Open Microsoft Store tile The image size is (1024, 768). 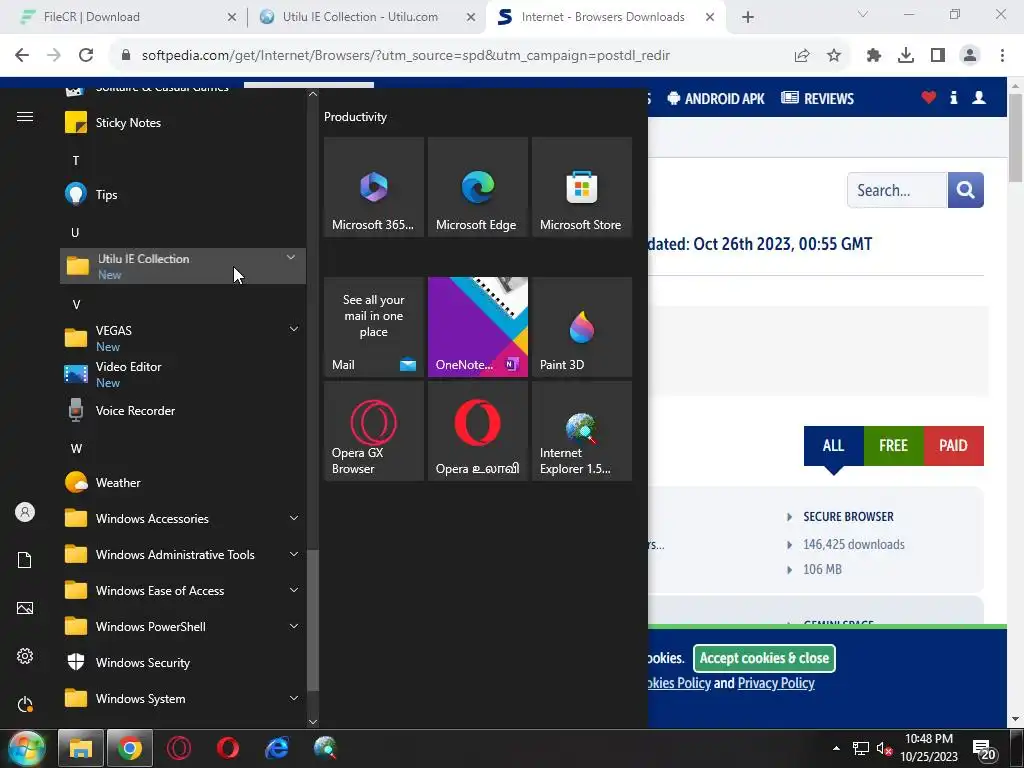[x=582, y=187]
